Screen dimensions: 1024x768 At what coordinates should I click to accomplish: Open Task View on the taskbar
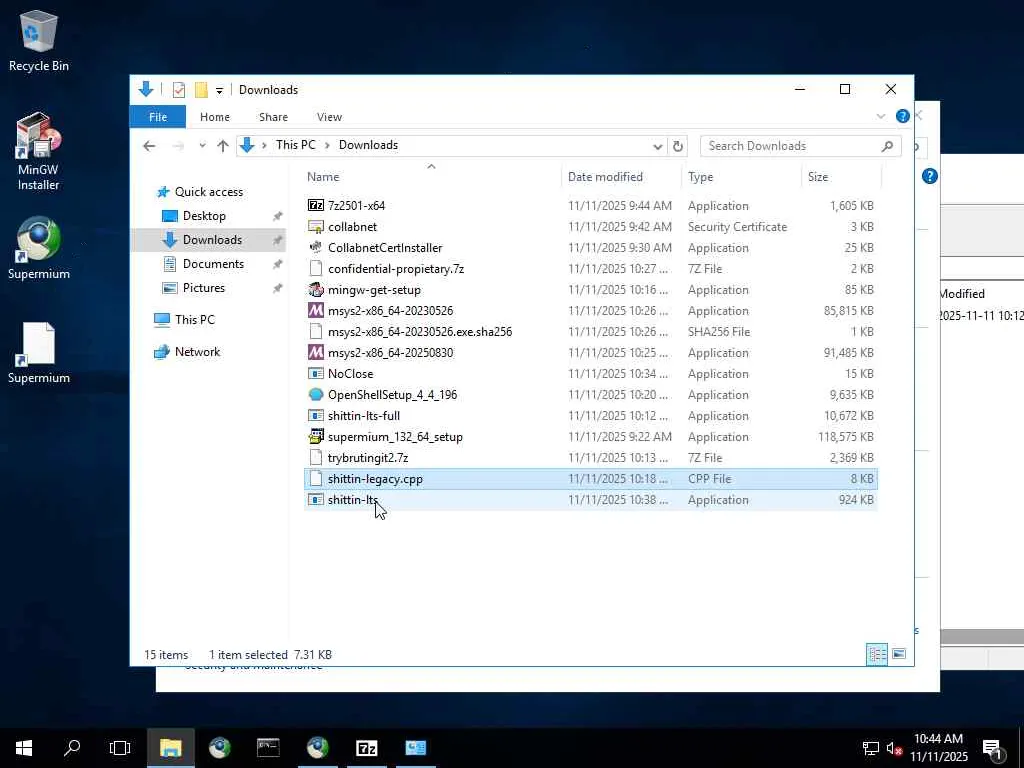(120, 748)
